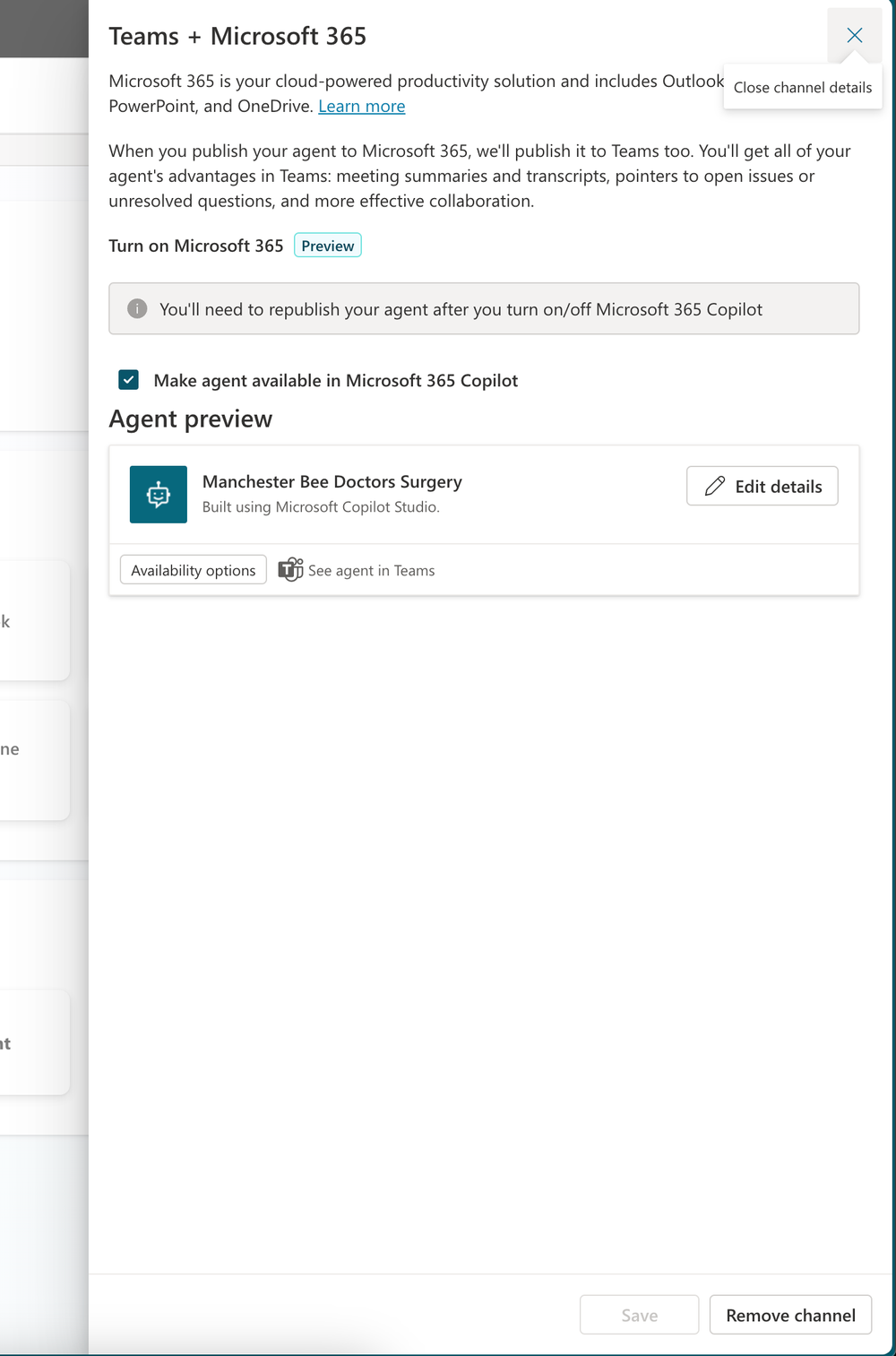Click the info icon in the republish notice banner
The height and width of the screenshot is (1356, 896).
coord(136,308)
